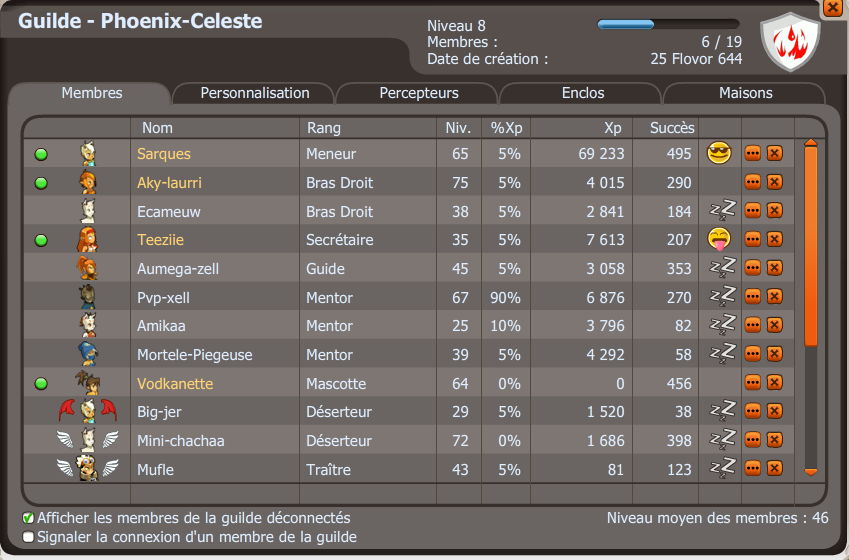The image size is (849, 560).
Task: Click the tongue-out smiley next to Teeziie
Action: click(x=718, y=240)
